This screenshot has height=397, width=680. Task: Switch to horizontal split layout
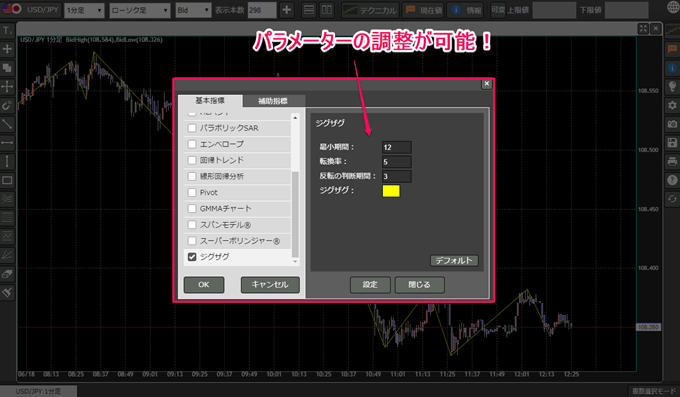309,10
